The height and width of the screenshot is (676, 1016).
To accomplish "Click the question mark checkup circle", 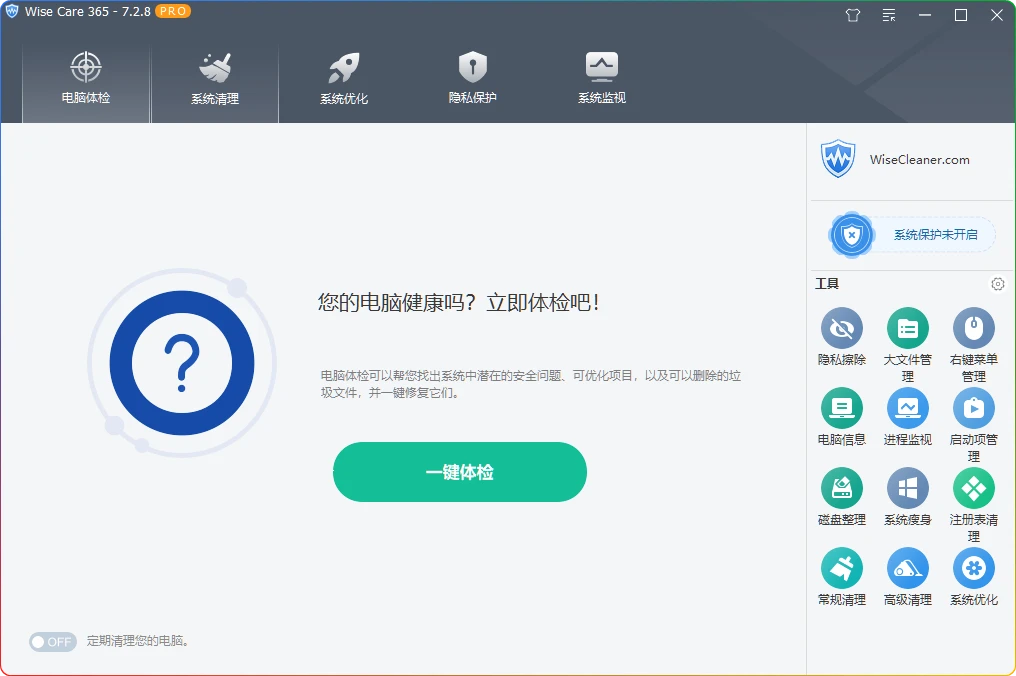I will point(182,363).
